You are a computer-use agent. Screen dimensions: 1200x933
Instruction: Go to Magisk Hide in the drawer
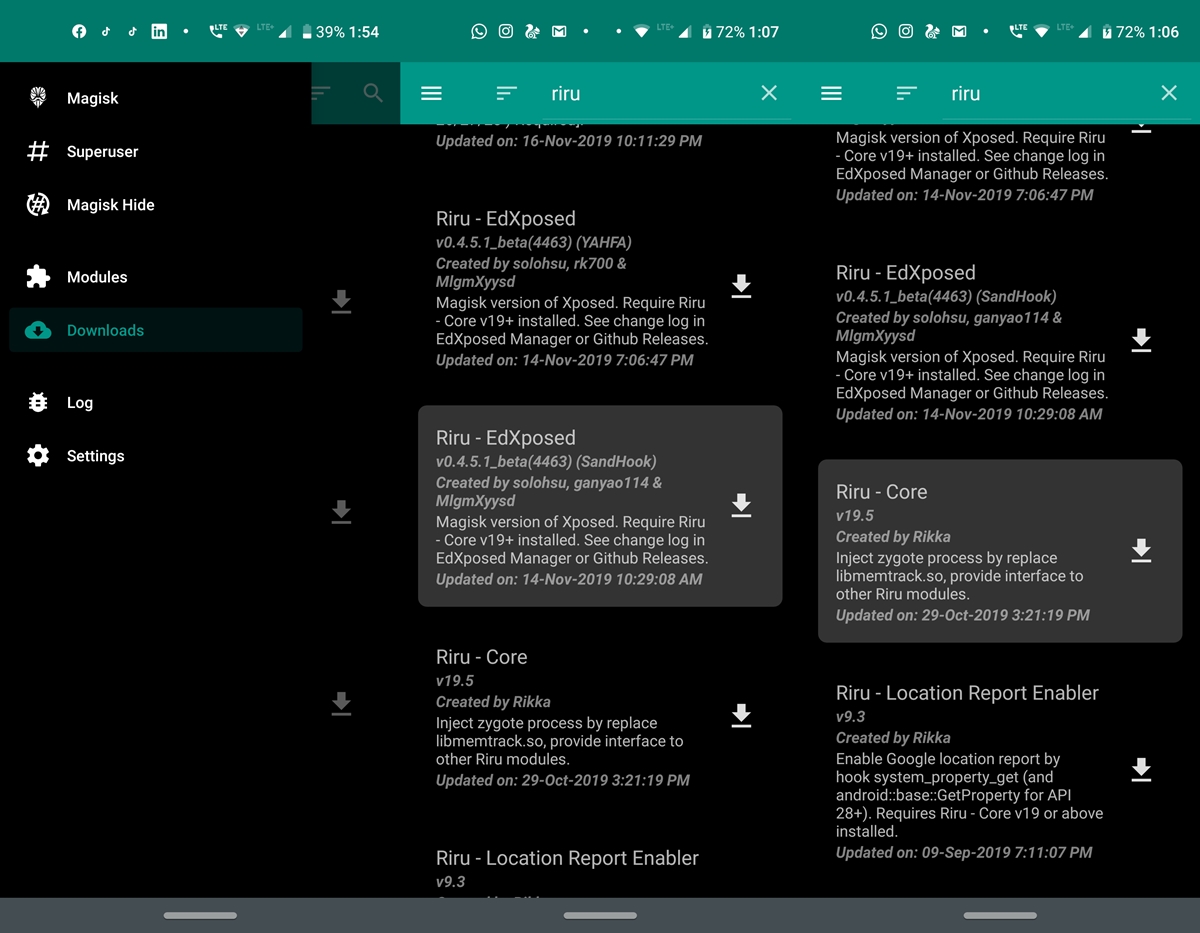[x=155, y=204]
